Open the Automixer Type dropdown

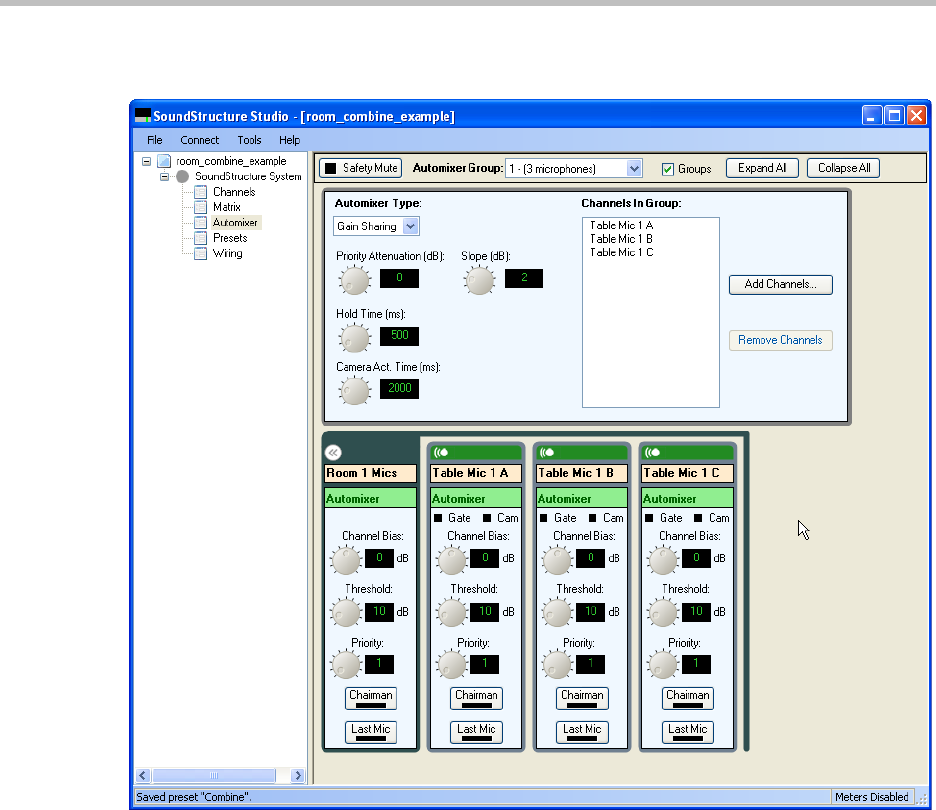411,227
